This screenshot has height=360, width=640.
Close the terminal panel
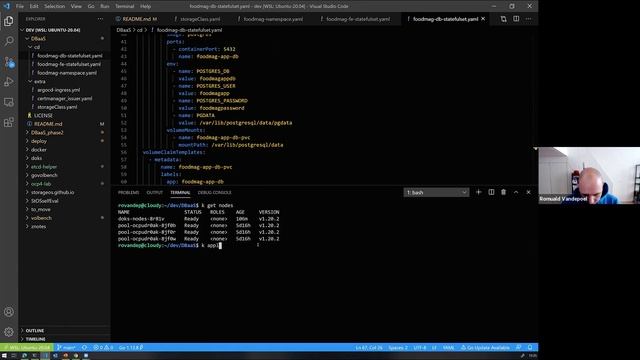click(x=528, y=192)
